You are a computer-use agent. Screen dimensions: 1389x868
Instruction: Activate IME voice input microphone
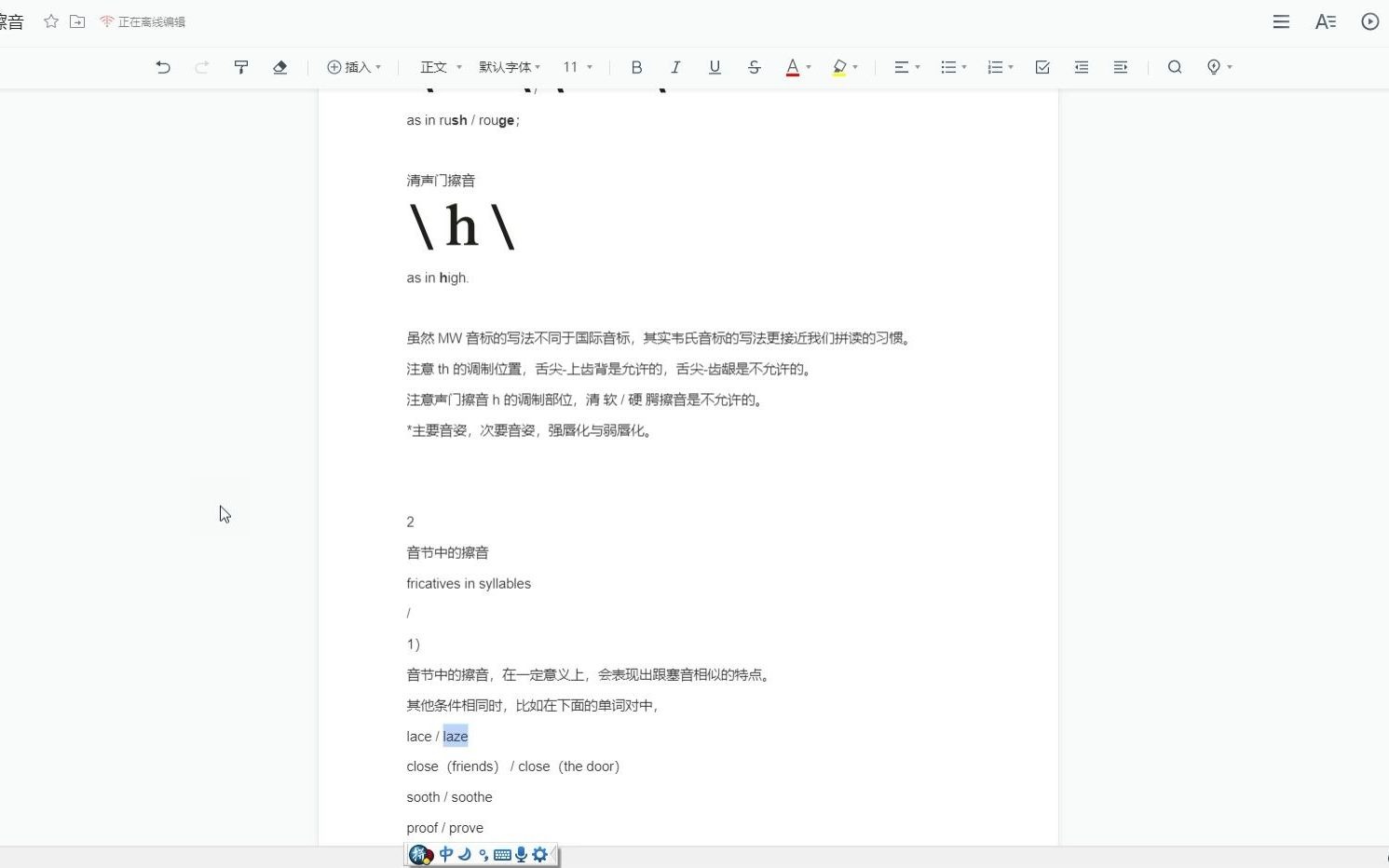[521, 854]
